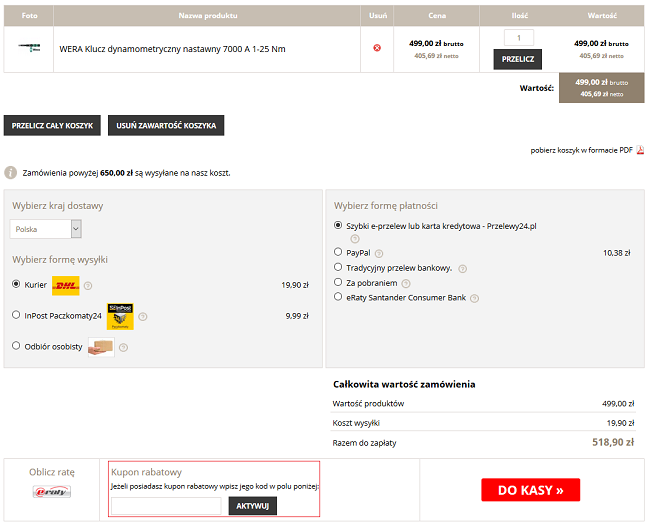This screenshot has height=525, width=650.
Task: Click the eRaty installment logo
Action: pyautogui.click(x=52, y=491)
